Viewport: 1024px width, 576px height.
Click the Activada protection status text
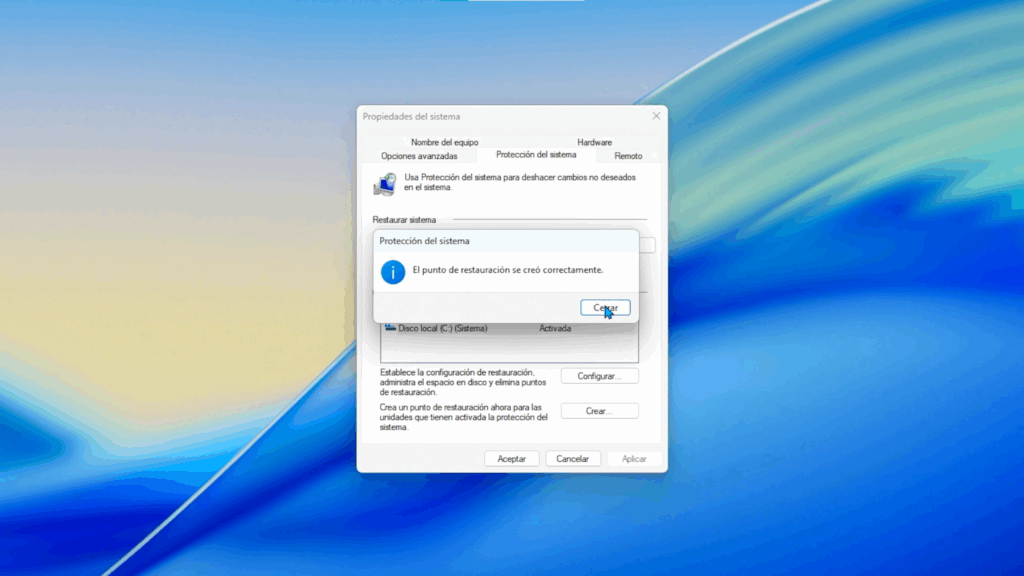[555, 328]
